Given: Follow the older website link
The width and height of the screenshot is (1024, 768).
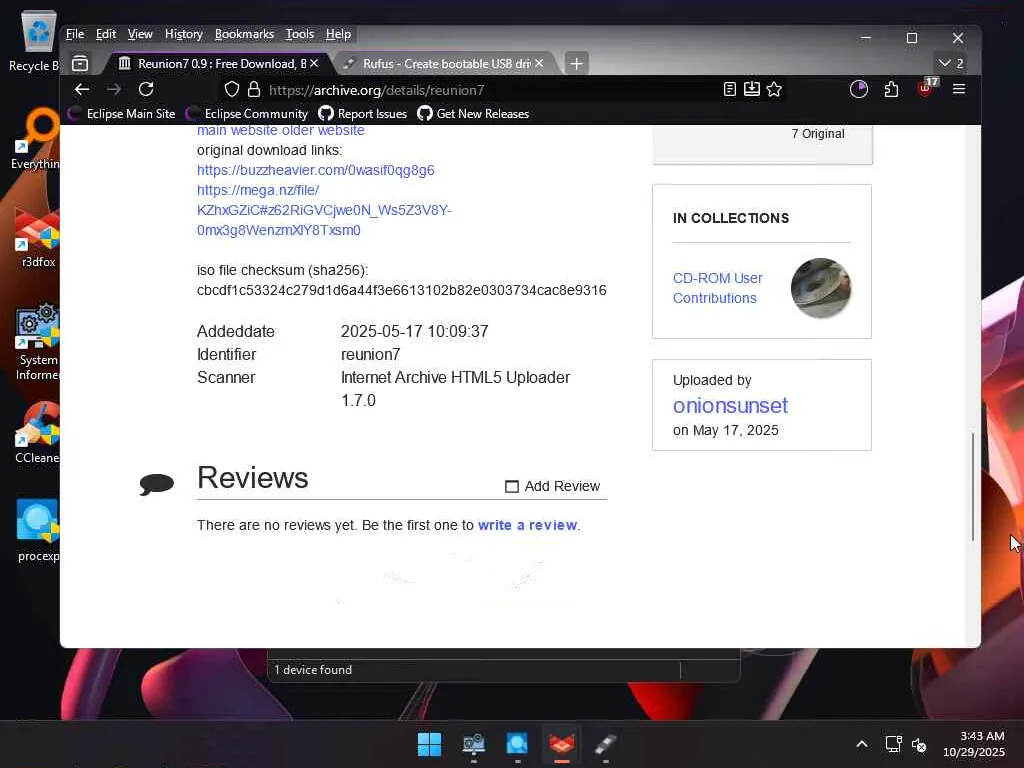Looking at the screenshot, I should tap(323, 130).
